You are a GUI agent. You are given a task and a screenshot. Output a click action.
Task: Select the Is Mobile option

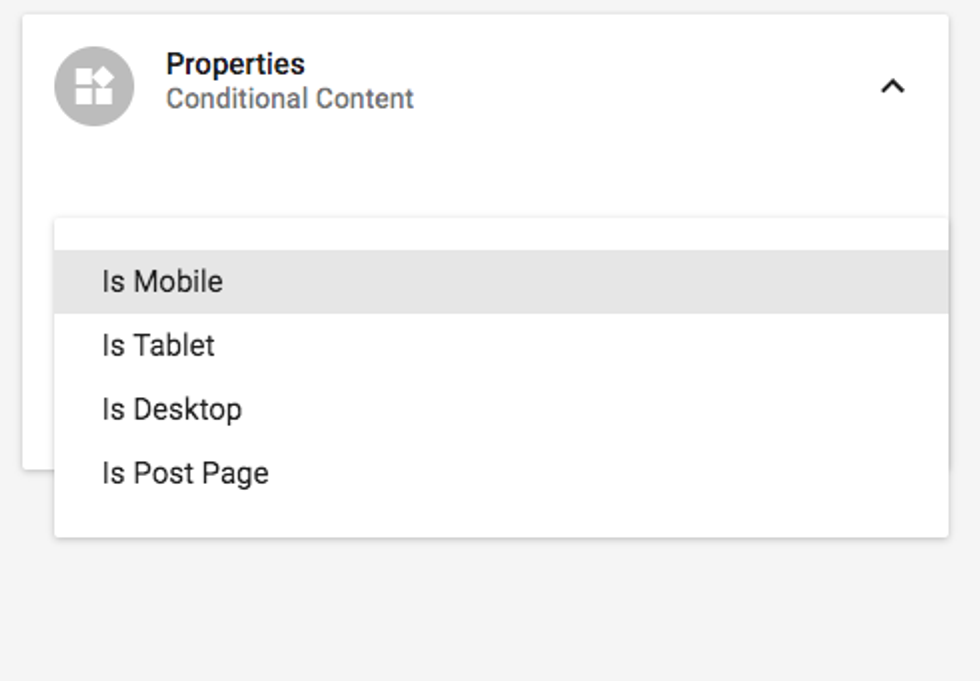162,282
